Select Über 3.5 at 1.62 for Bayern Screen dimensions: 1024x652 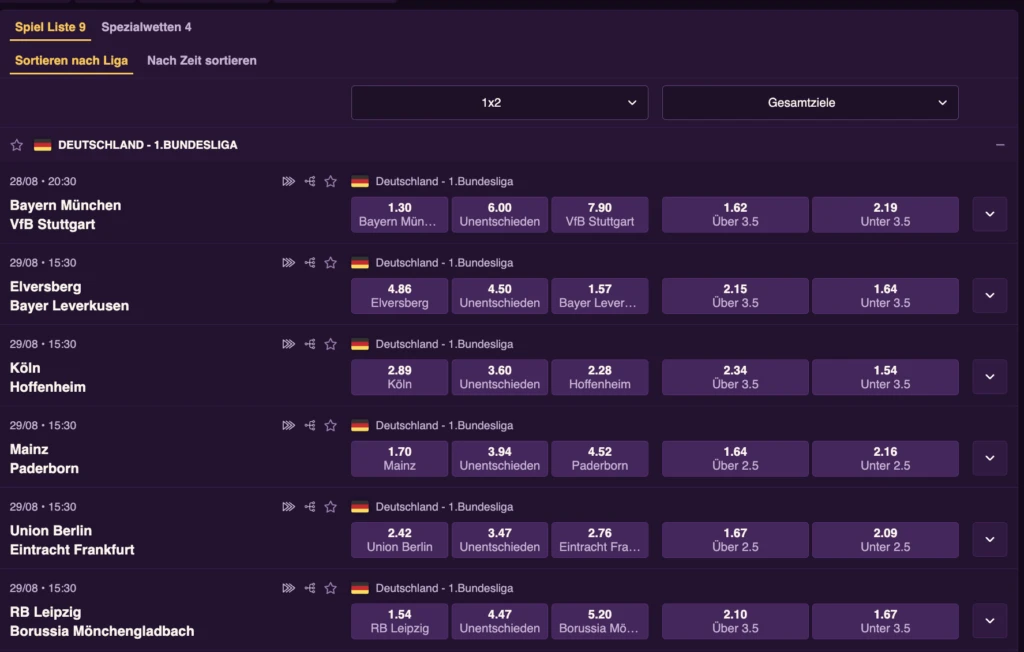coord(735,214)
